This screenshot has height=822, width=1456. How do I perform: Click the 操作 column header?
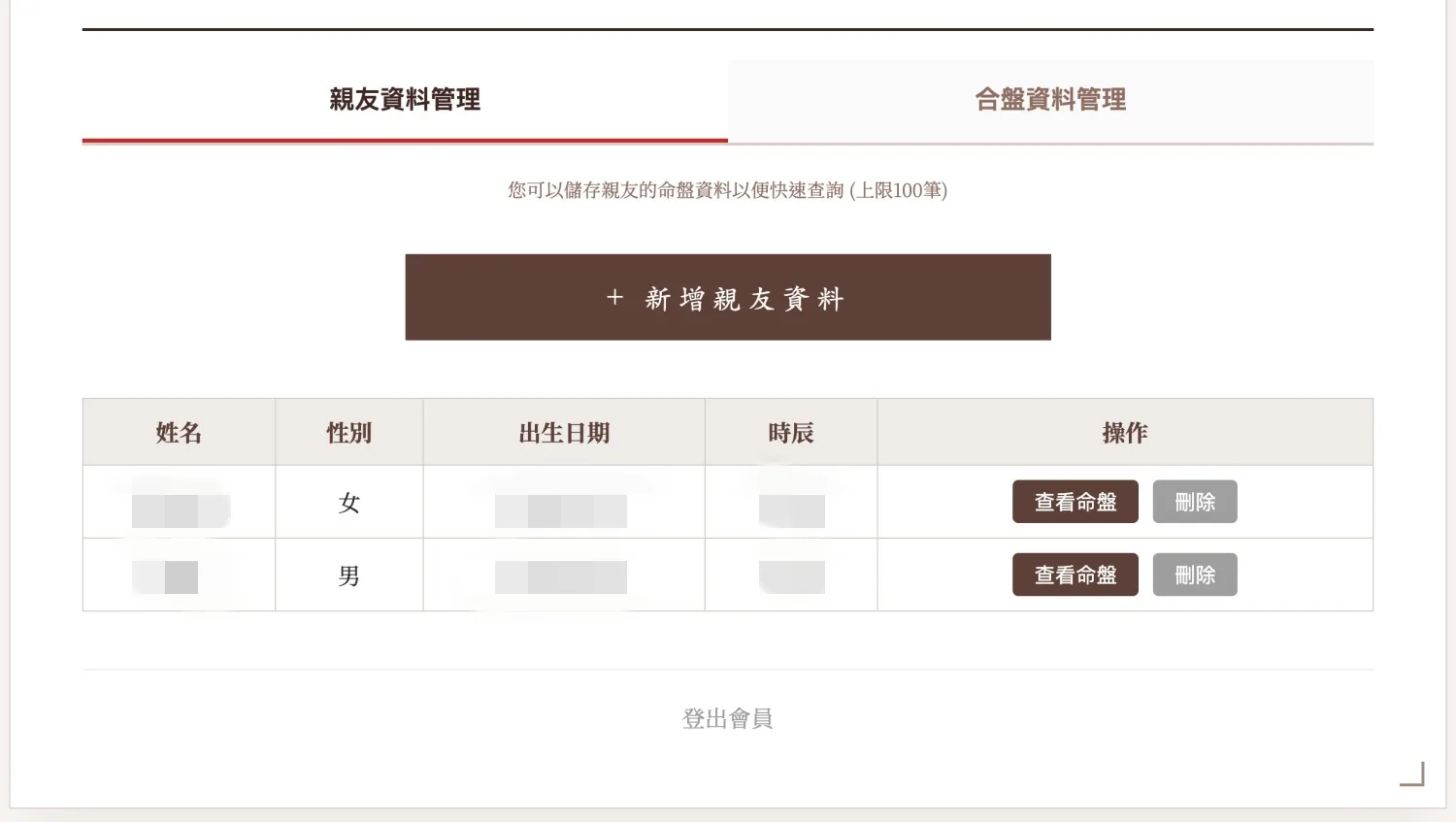[1125, 433]
